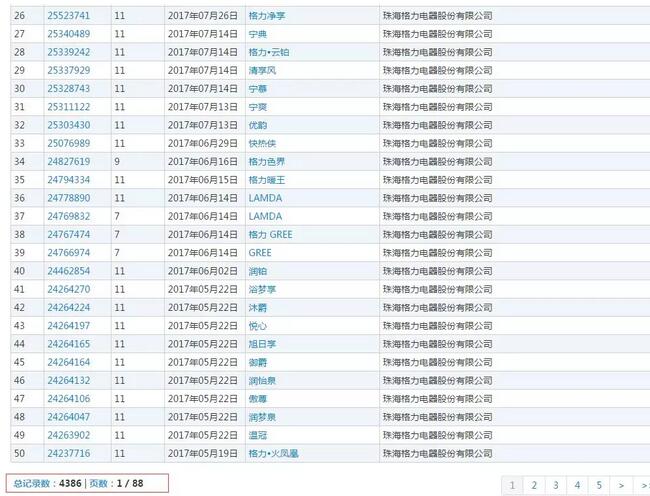Select current page 1 in pagination
Image resolution: width=650 pixels, height=496 pixels.
coord(512,485)
